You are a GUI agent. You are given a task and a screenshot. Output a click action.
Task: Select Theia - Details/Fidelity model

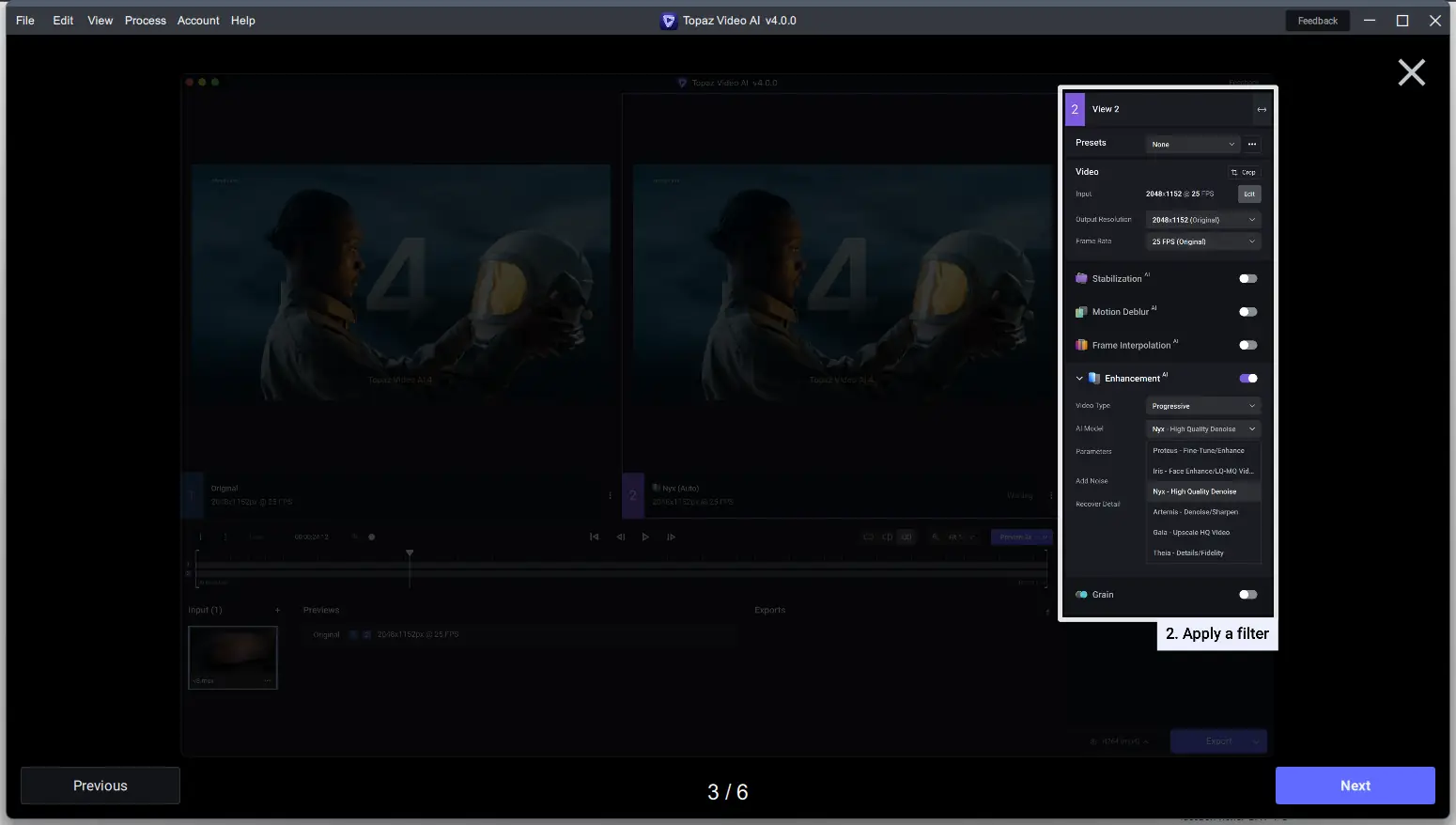click(x=1203, y=553)
